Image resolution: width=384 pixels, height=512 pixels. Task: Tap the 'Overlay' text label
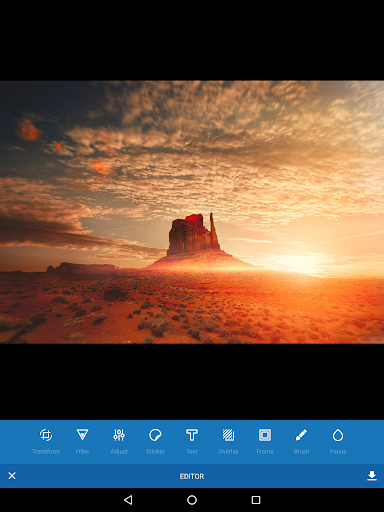(228, 451)
